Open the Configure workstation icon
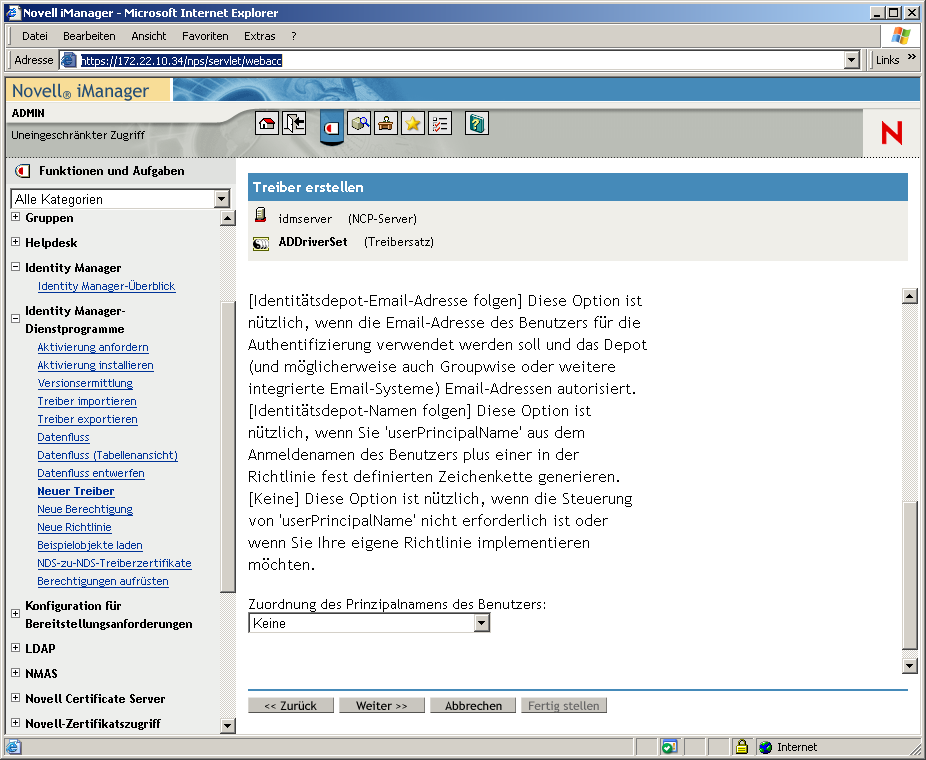Image resolution: width=926 pixels, height=760 pixels. [386, 122]
